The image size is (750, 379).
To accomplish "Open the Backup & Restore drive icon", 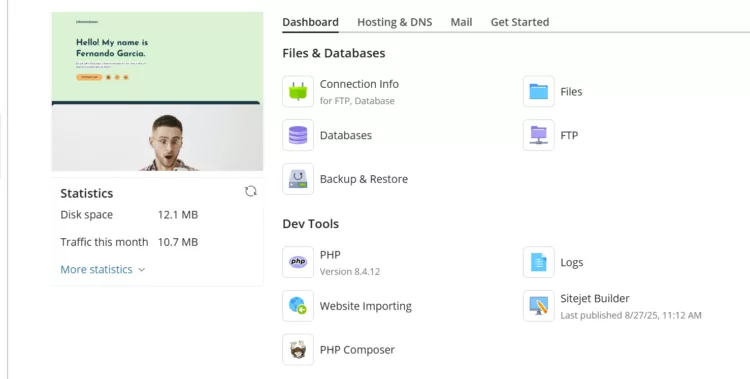I will tap(298, 179).
